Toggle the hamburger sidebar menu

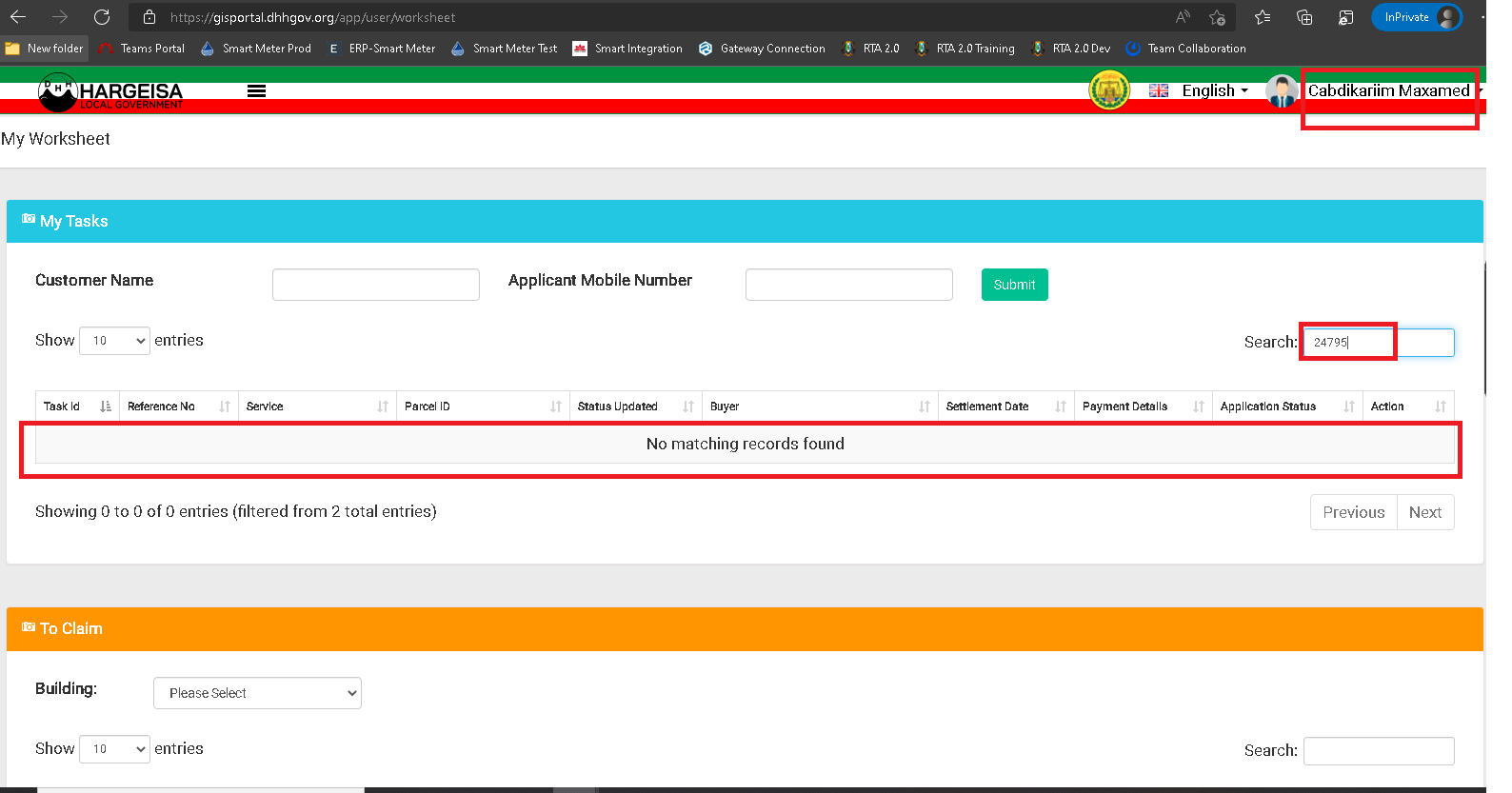click(x=256, y=91)
